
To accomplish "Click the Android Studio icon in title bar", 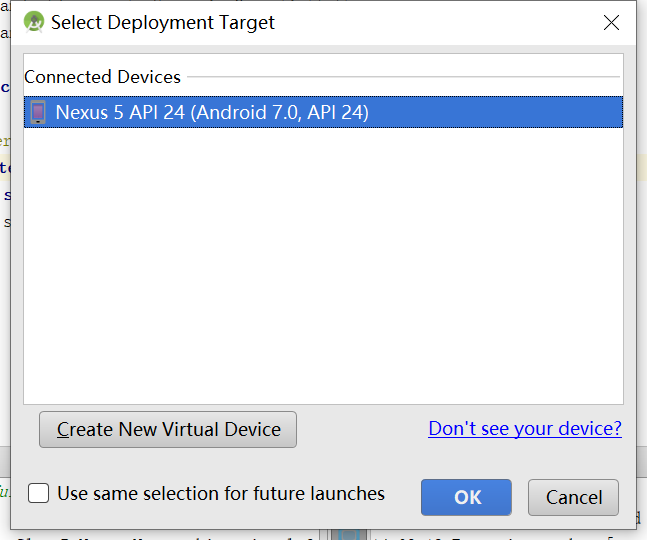I will coord(34,21).
